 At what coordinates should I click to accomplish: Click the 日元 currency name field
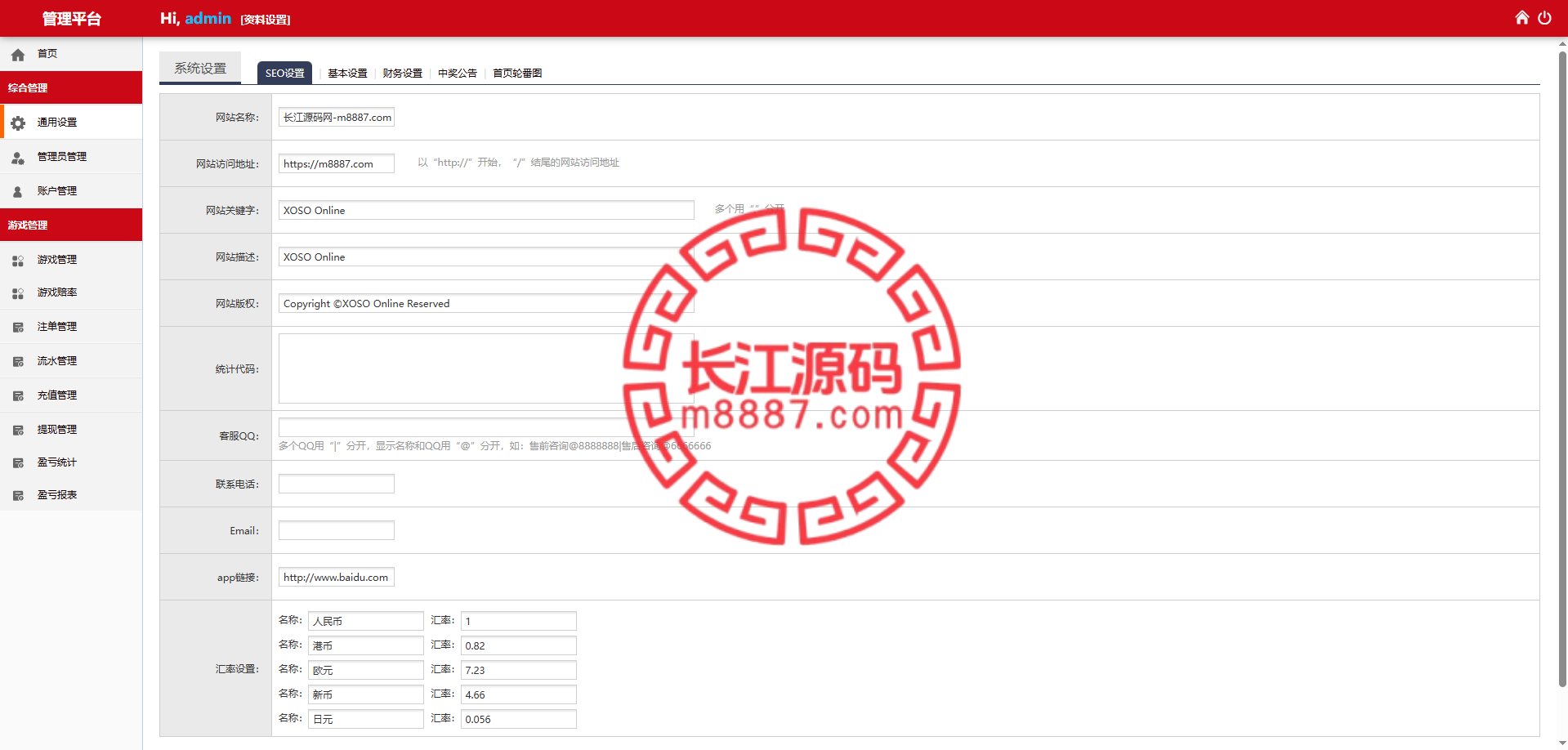click(366, 719)
